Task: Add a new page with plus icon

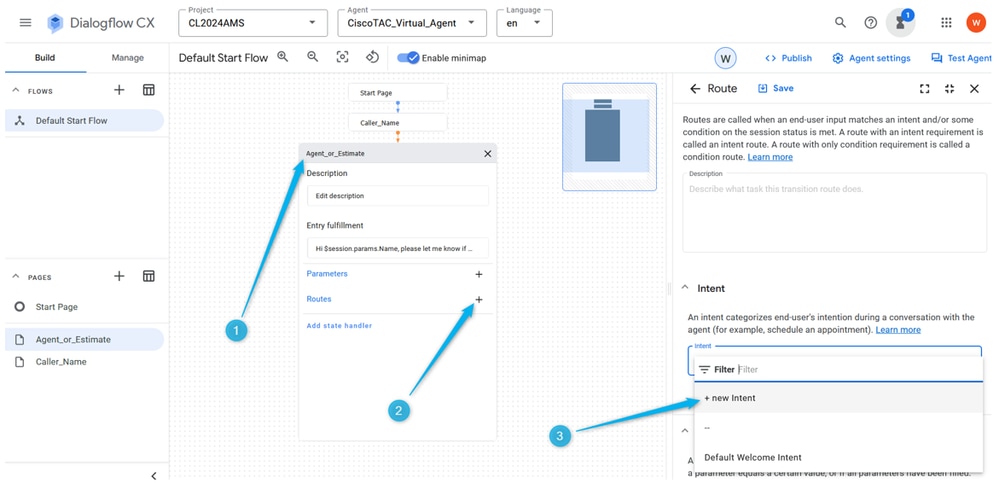Action: 119,276
